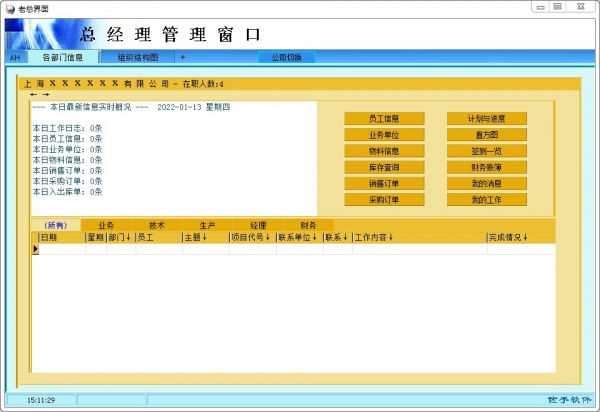Open 库存查询 module
This screenshot has width=600, height=412.
coord(384,167)
